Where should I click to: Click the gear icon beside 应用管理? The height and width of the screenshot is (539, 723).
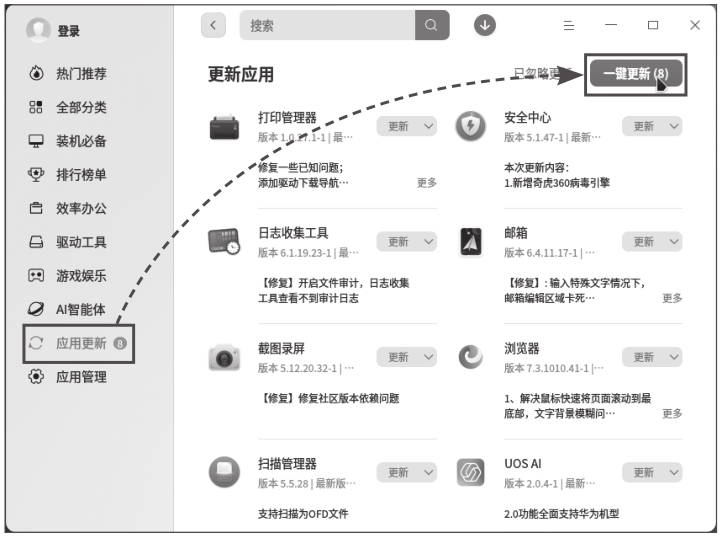pyautogui.click(x=36, y=377)
